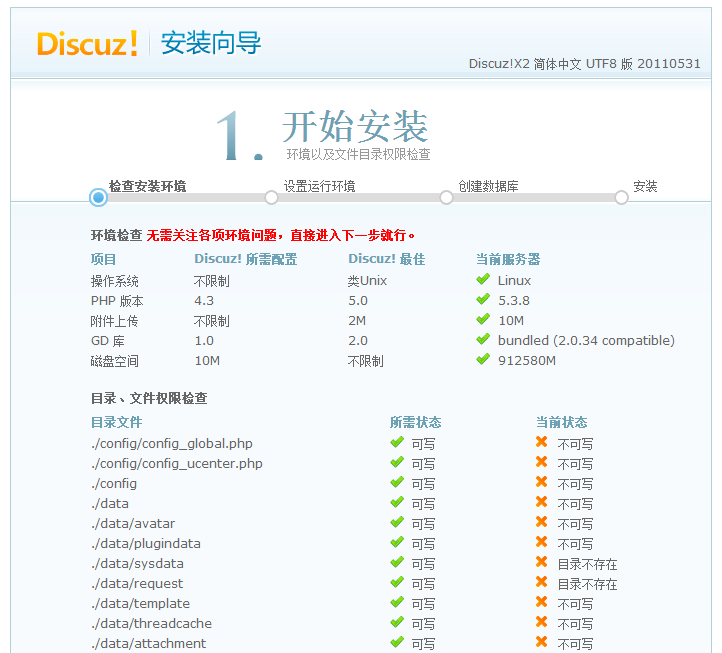The image size is (722, 653).
Task: Click orange X for ./data/template
Action: click(x=542, y=602)
